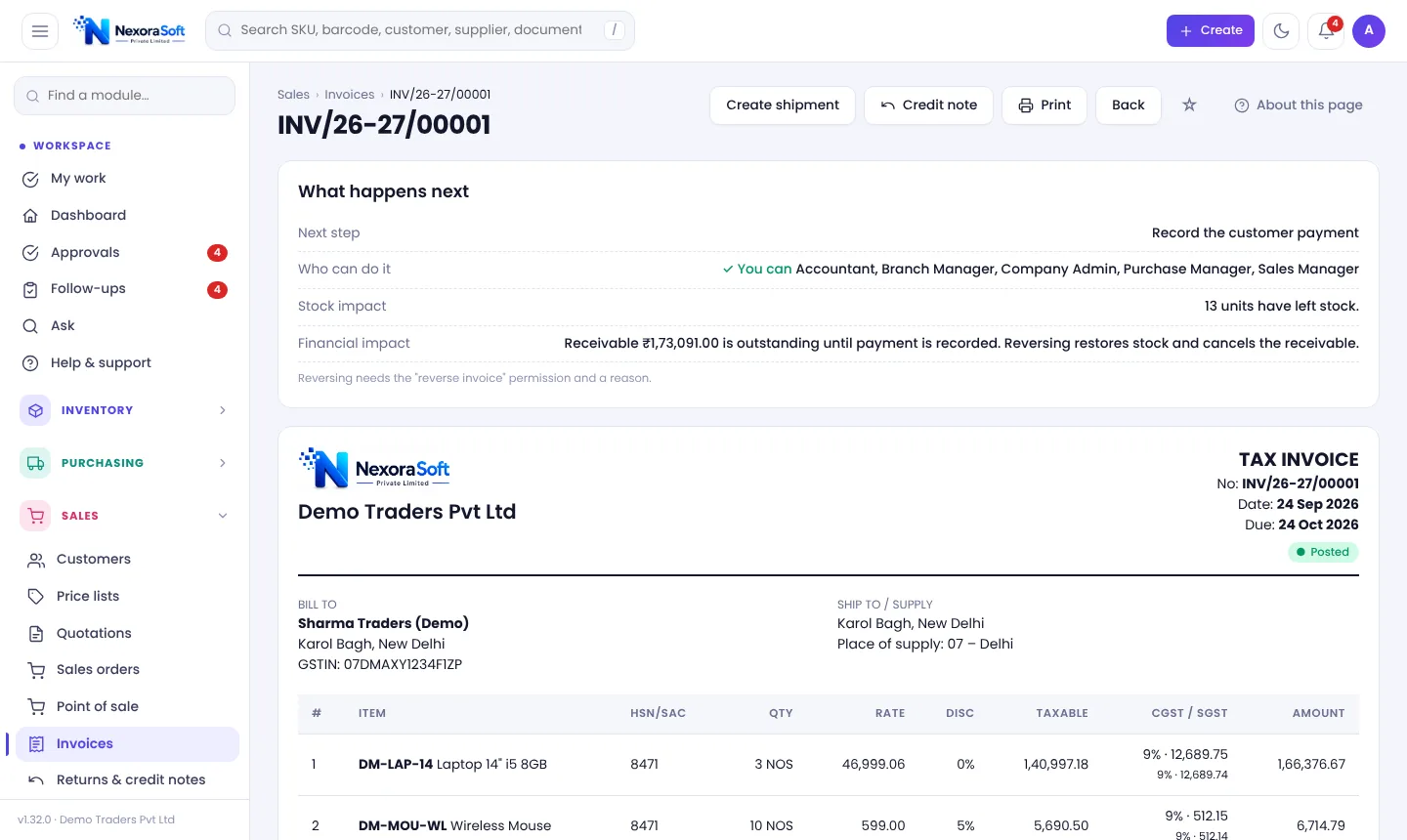The width and height of the screenshot is (1407, 840).
Task: Select Invoices in the sidebar
Action: [127, 744]
